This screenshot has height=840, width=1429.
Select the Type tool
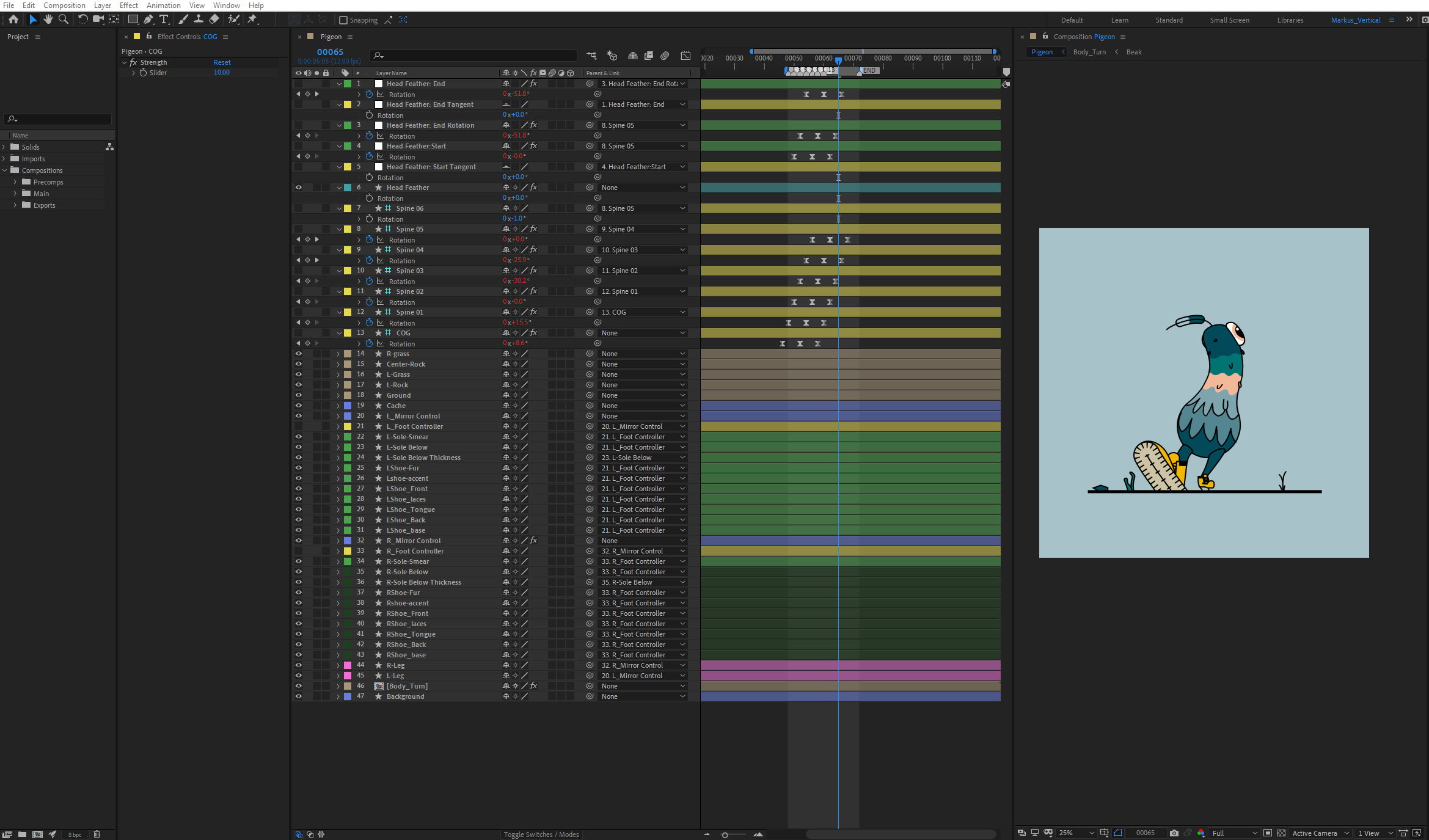[164, 20]
